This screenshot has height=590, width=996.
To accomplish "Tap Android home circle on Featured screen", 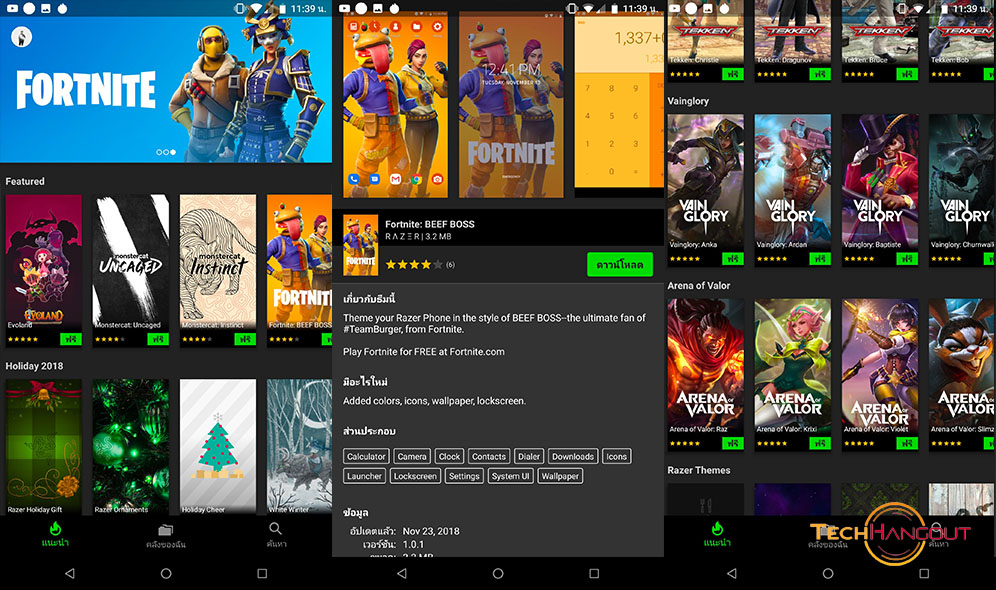I will (x=166, y=573).
